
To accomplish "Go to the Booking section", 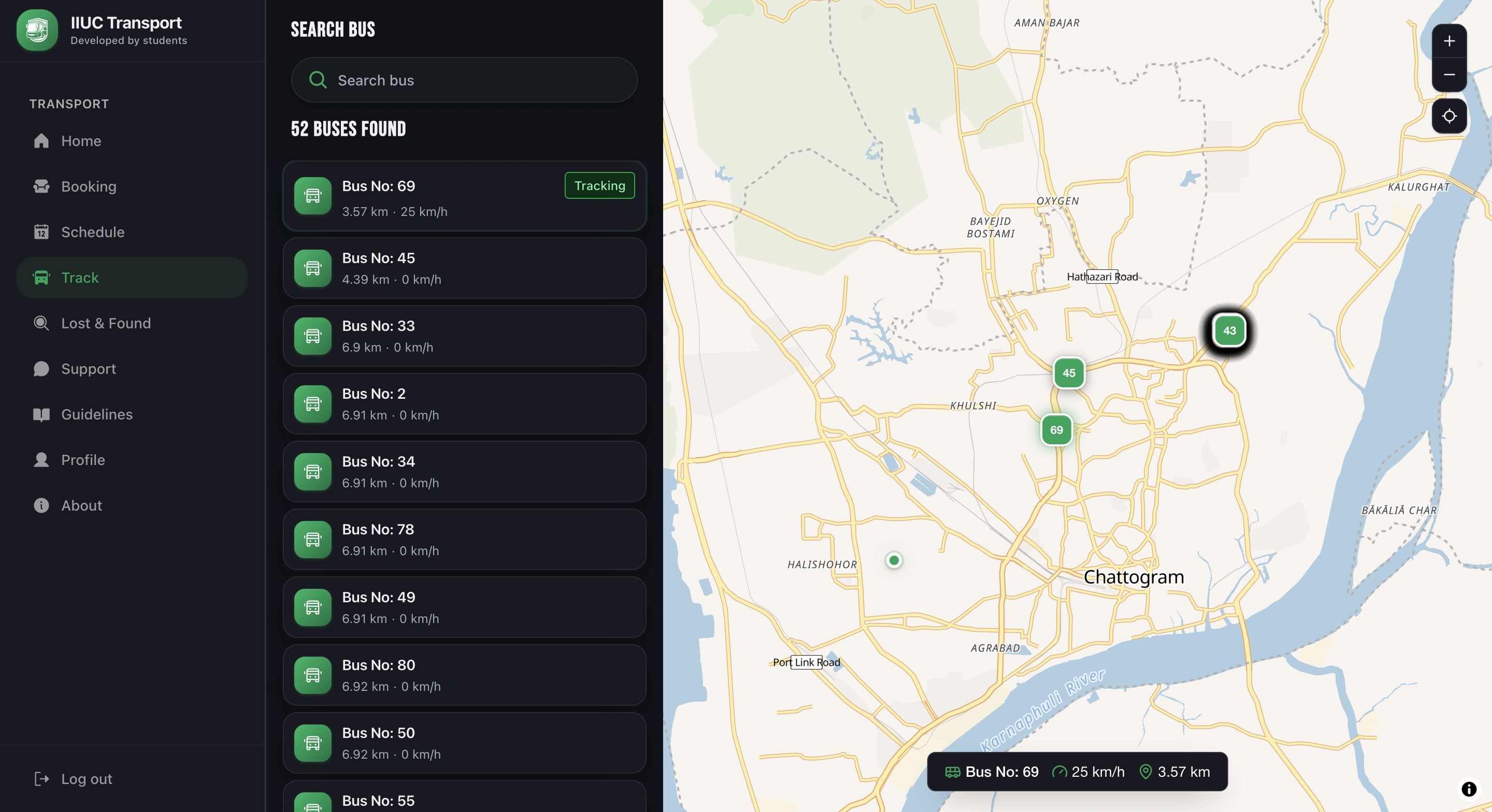I will pos(132,186).
